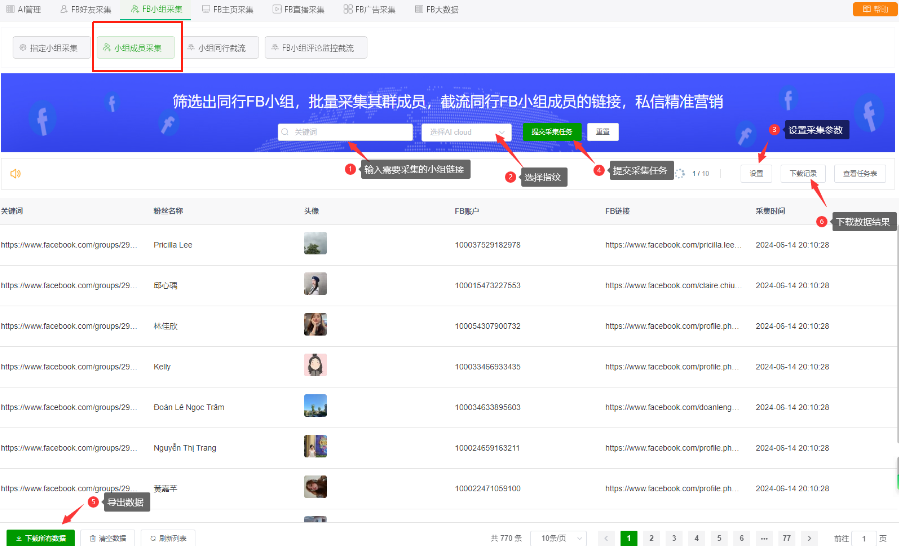The width and height of the screenshot is (899, 546).
Task: Click green 提交采集任务 button
Action: (x=552, y=132)
